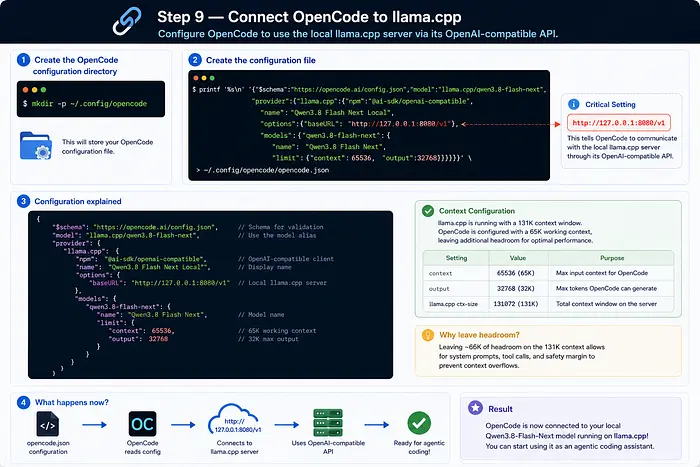Click the Result heading
The height and width of the screenshot is (467, 700).
500,409
